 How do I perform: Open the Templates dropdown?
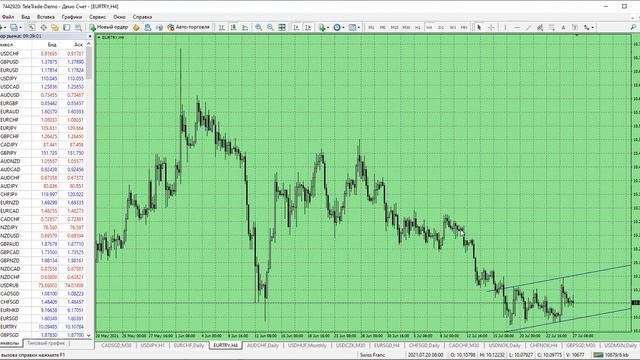[354, 27]
